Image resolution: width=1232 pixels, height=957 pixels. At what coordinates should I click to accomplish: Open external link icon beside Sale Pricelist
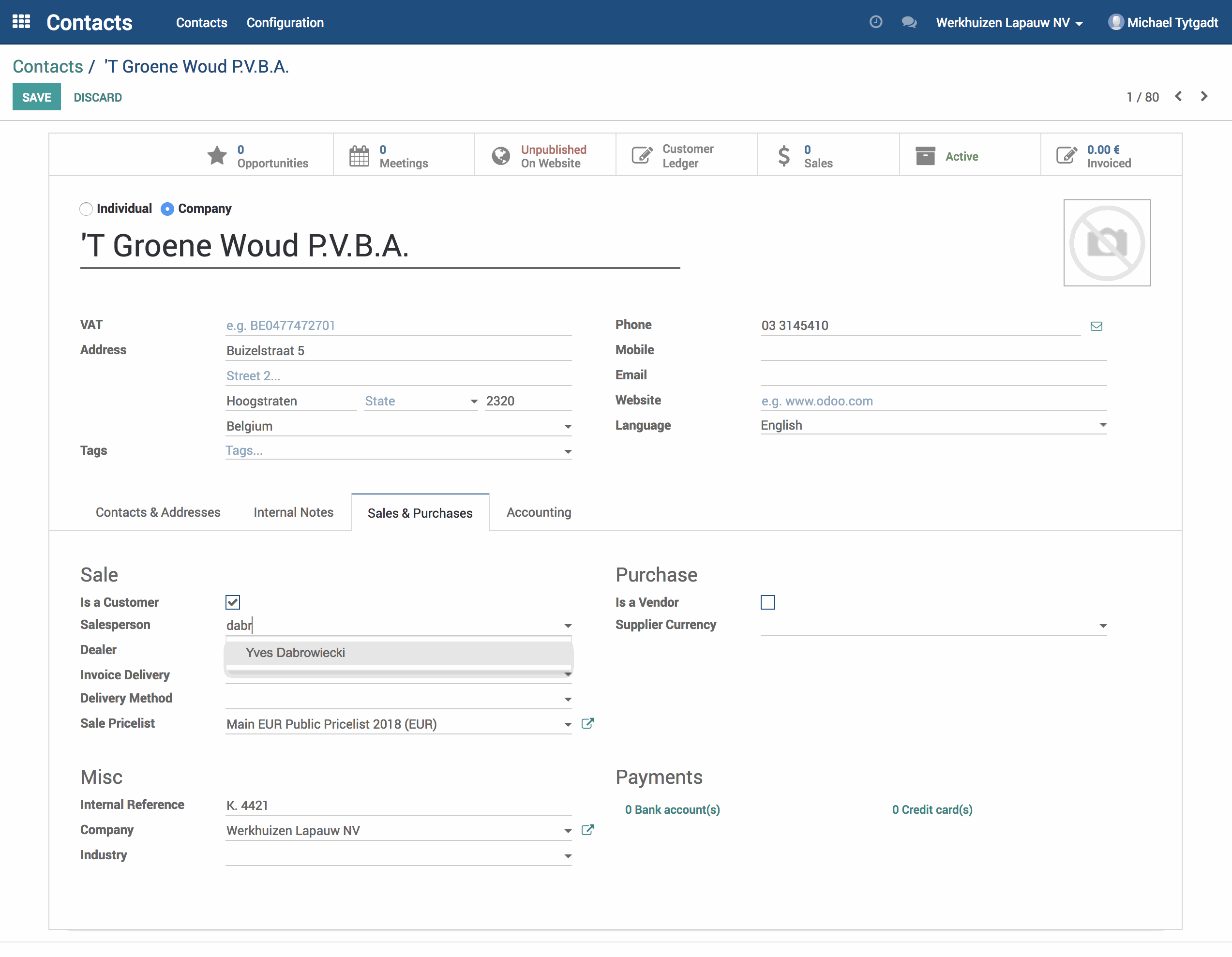coord(587,723)
